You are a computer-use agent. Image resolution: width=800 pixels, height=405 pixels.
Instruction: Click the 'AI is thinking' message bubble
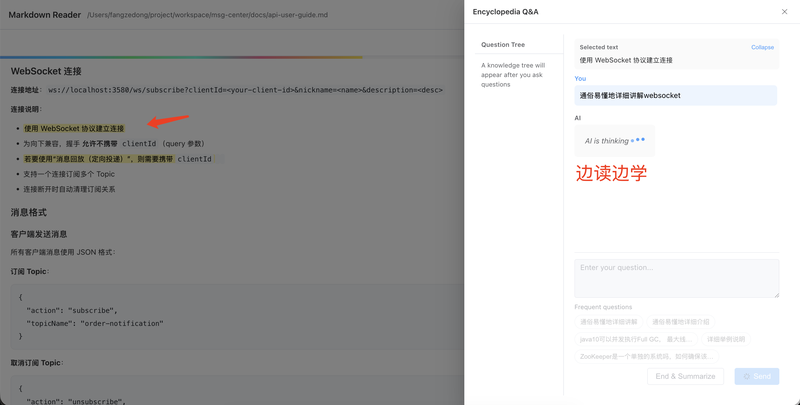pyautogui.click(x=614, y=141)
